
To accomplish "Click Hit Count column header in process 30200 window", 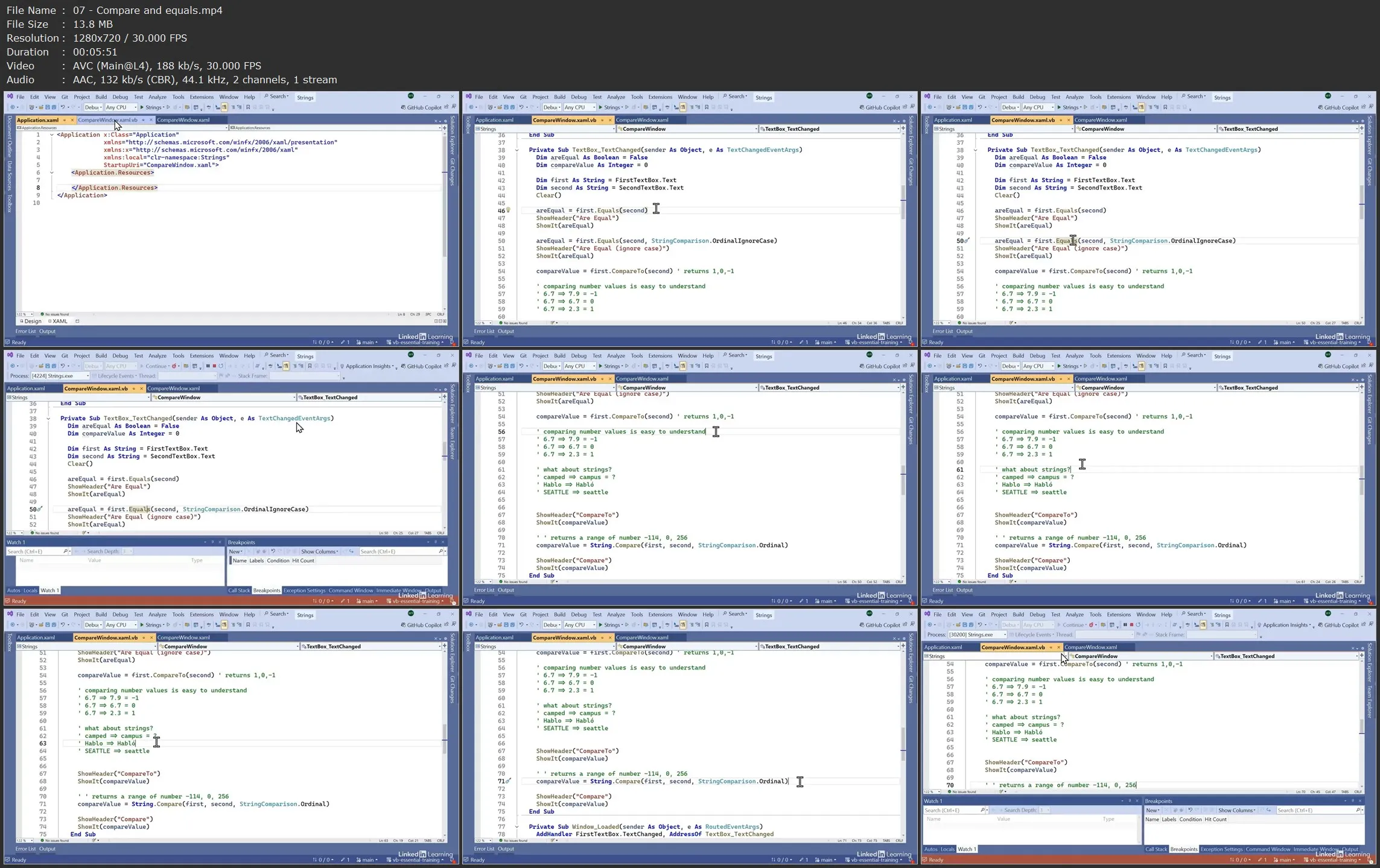I will coord(1215,819).
